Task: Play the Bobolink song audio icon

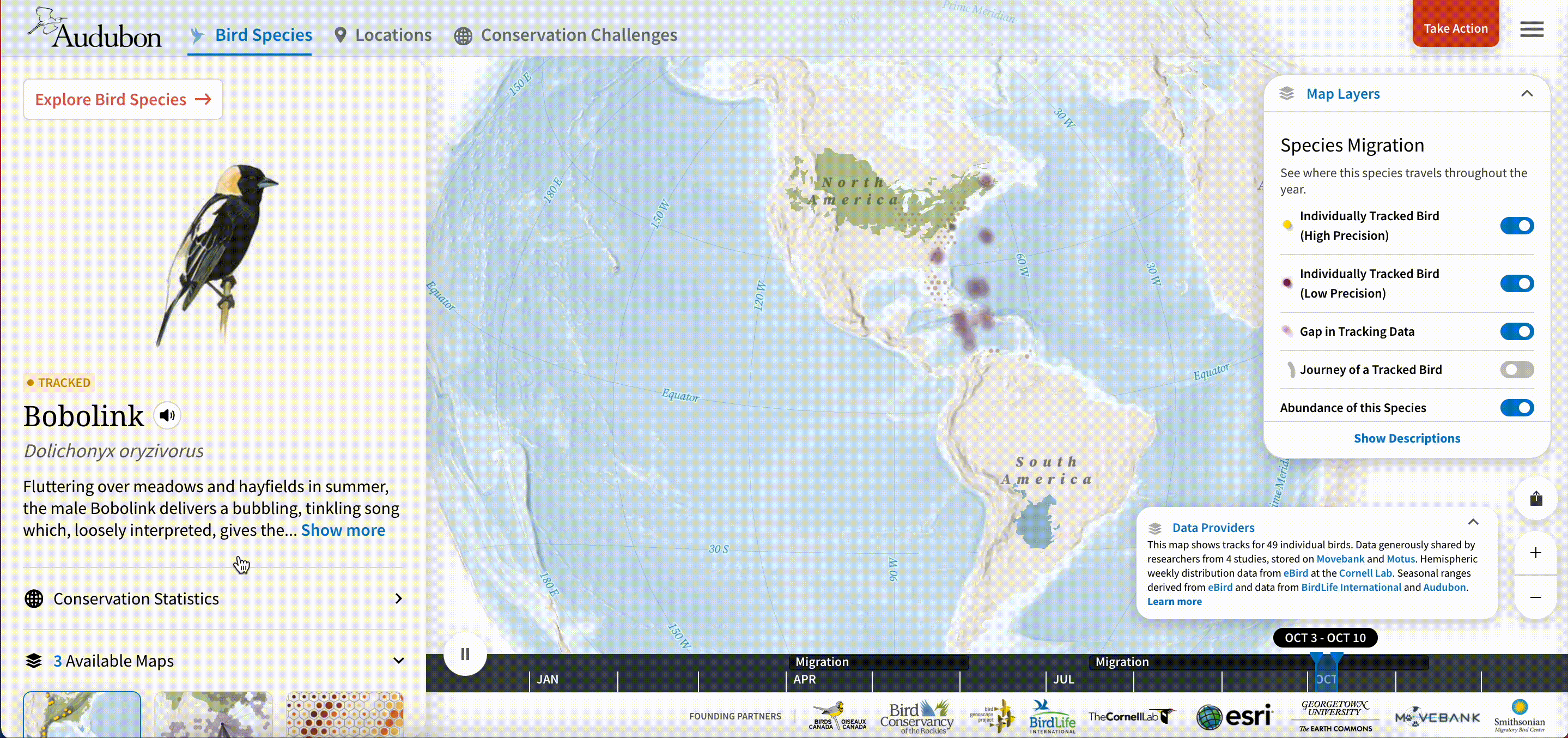Action: point(167,416)
